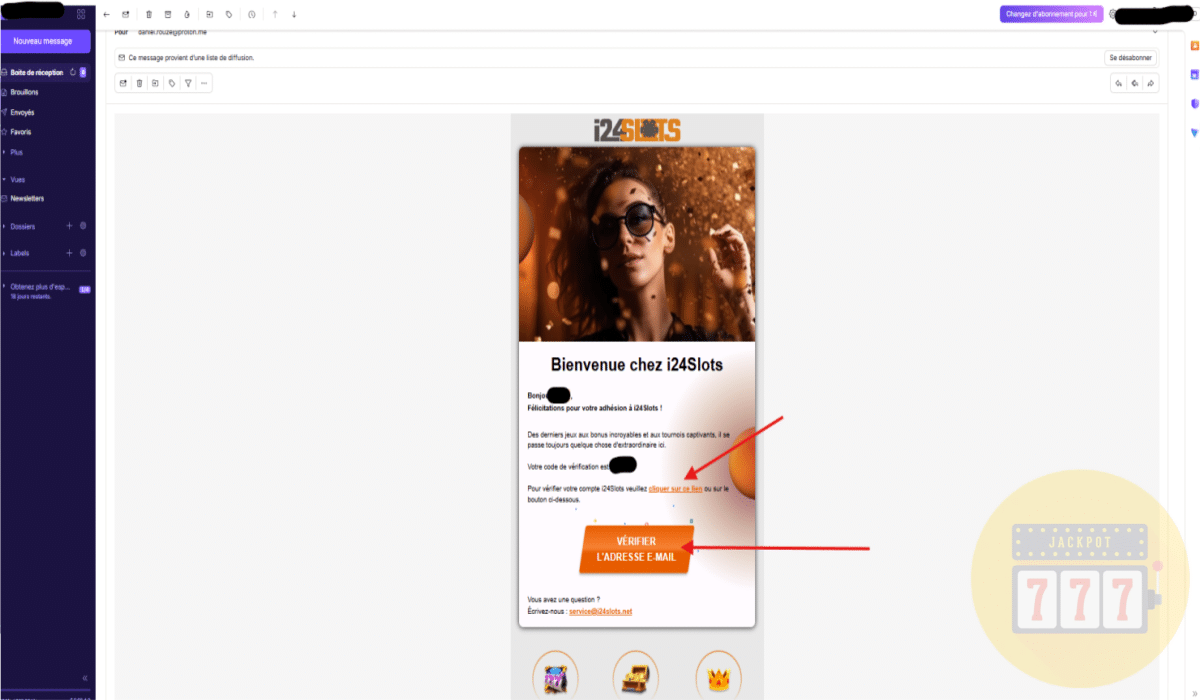
Task: Open the filter icon in message toolbar
Action: click(187, 83)
